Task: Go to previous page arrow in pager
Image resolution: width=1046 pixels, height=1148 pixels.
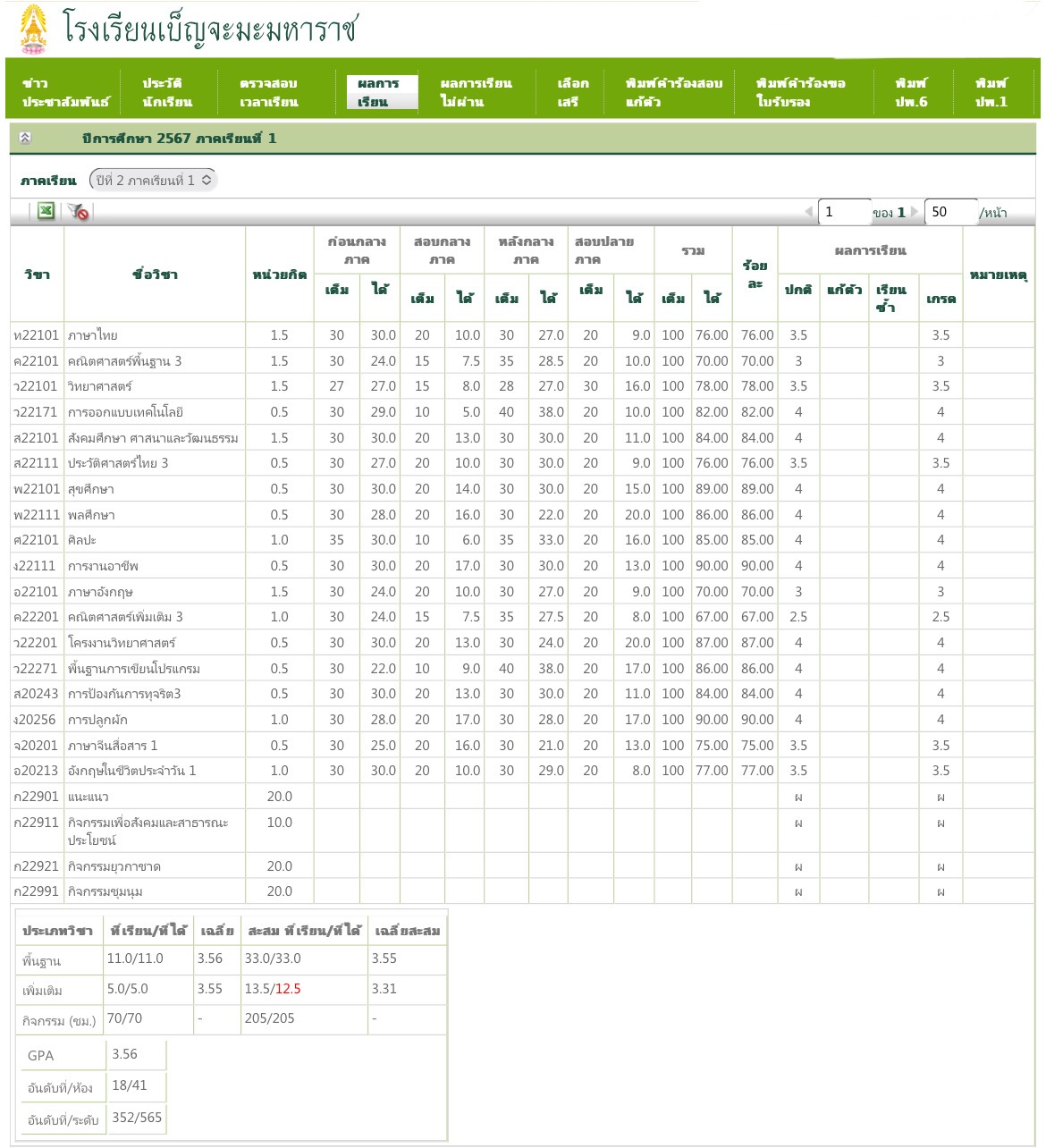Action: point(809,212)
